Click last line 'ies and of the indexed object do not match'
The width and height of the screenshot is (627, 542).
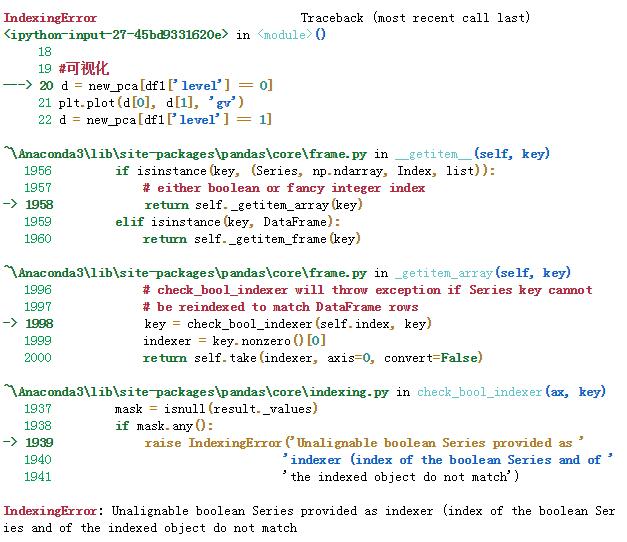pos(150,528)
